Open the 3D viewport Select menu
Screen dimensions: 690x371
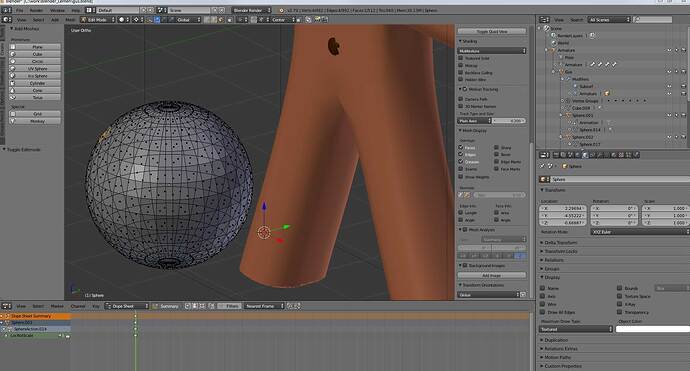pos(38,20)
